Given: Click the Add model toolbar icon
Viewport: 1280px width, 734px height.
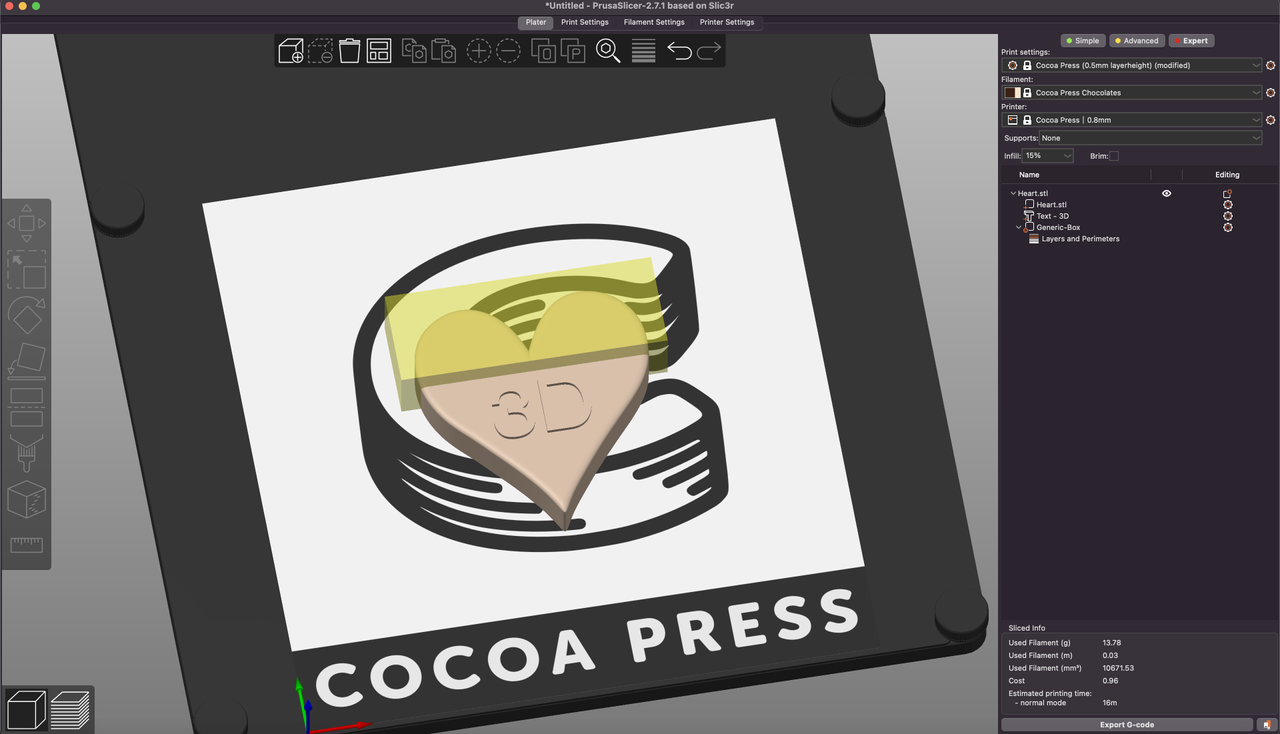Looking at the screenshot, I should click(x=291, y=50).
